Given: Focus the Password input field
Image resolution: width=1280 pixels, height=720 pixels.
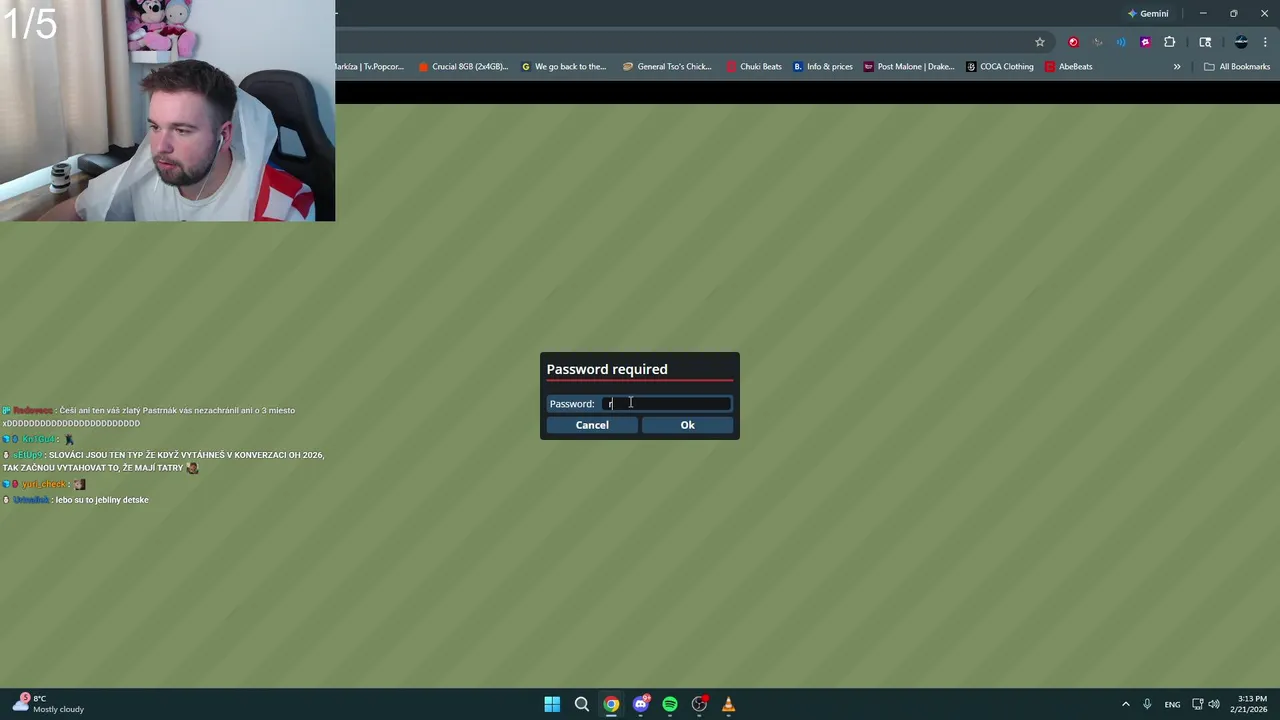Looking at the screenshot, I should (666, 404).
